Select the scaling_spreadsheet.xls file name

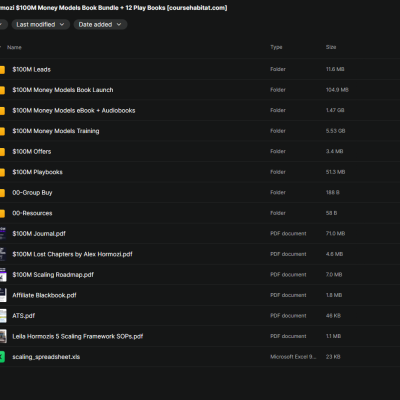click(x=46, y=357)
